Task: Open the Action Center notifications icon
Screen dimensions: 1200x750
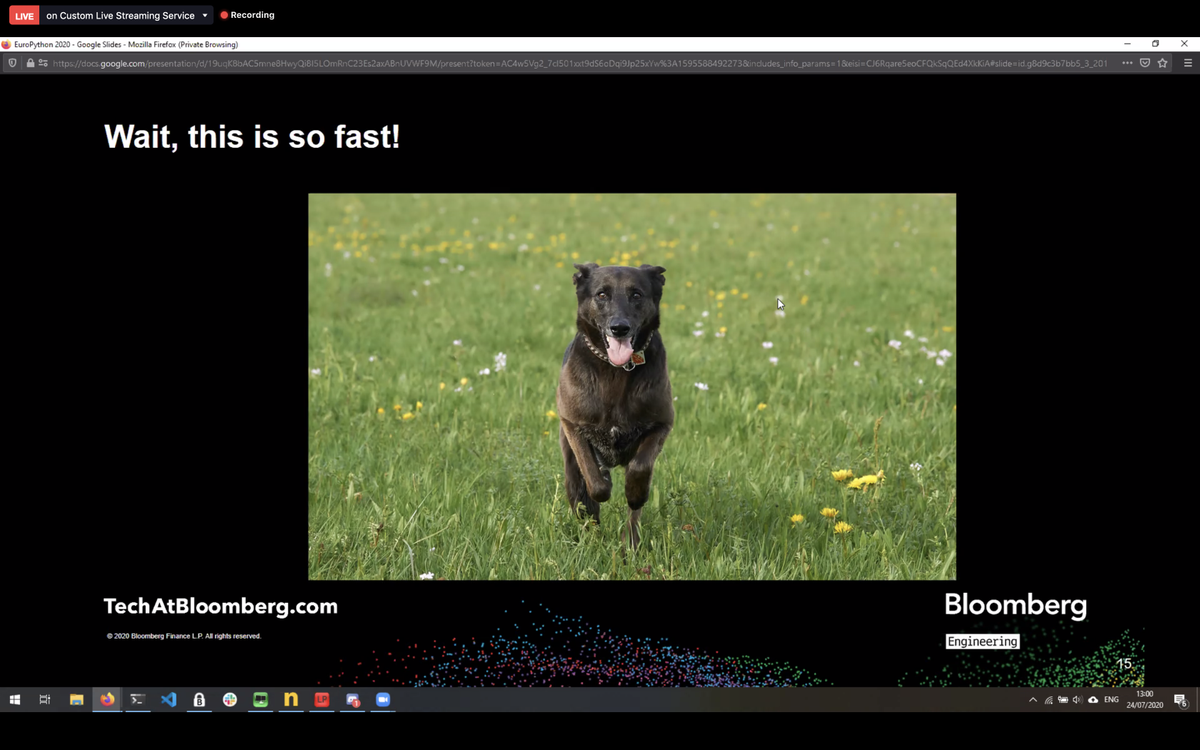Action: (x=1181, y=700)
